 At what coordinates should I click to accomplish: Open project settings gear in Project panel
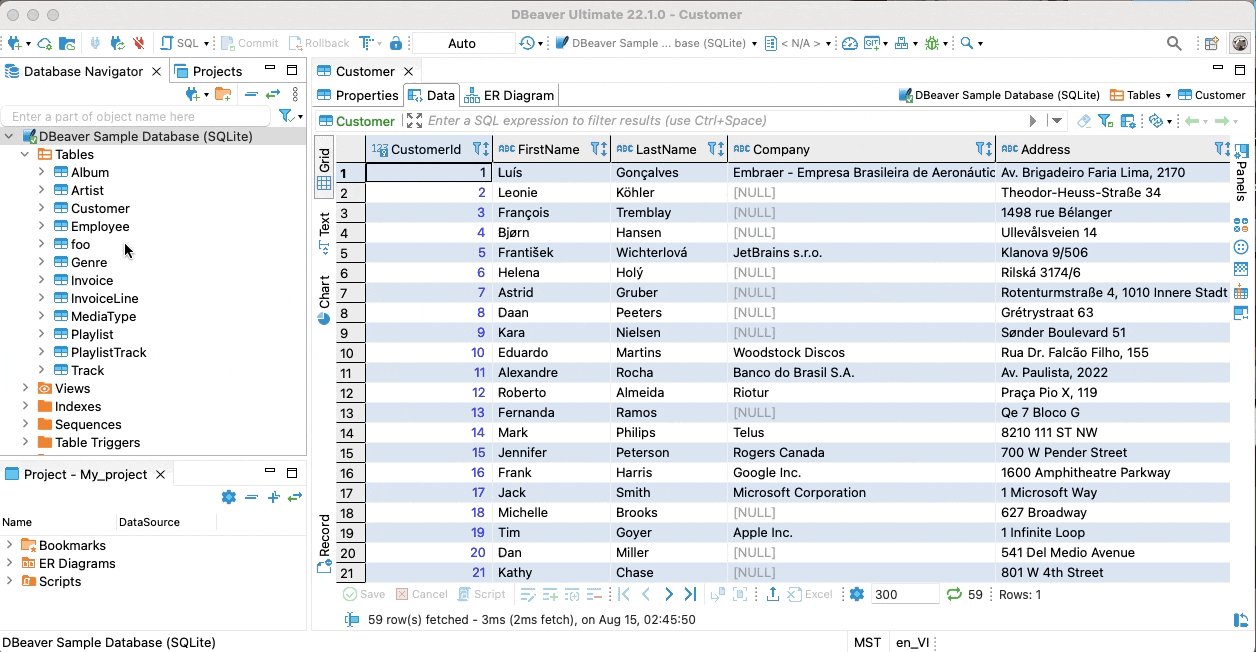click(228, 497)
